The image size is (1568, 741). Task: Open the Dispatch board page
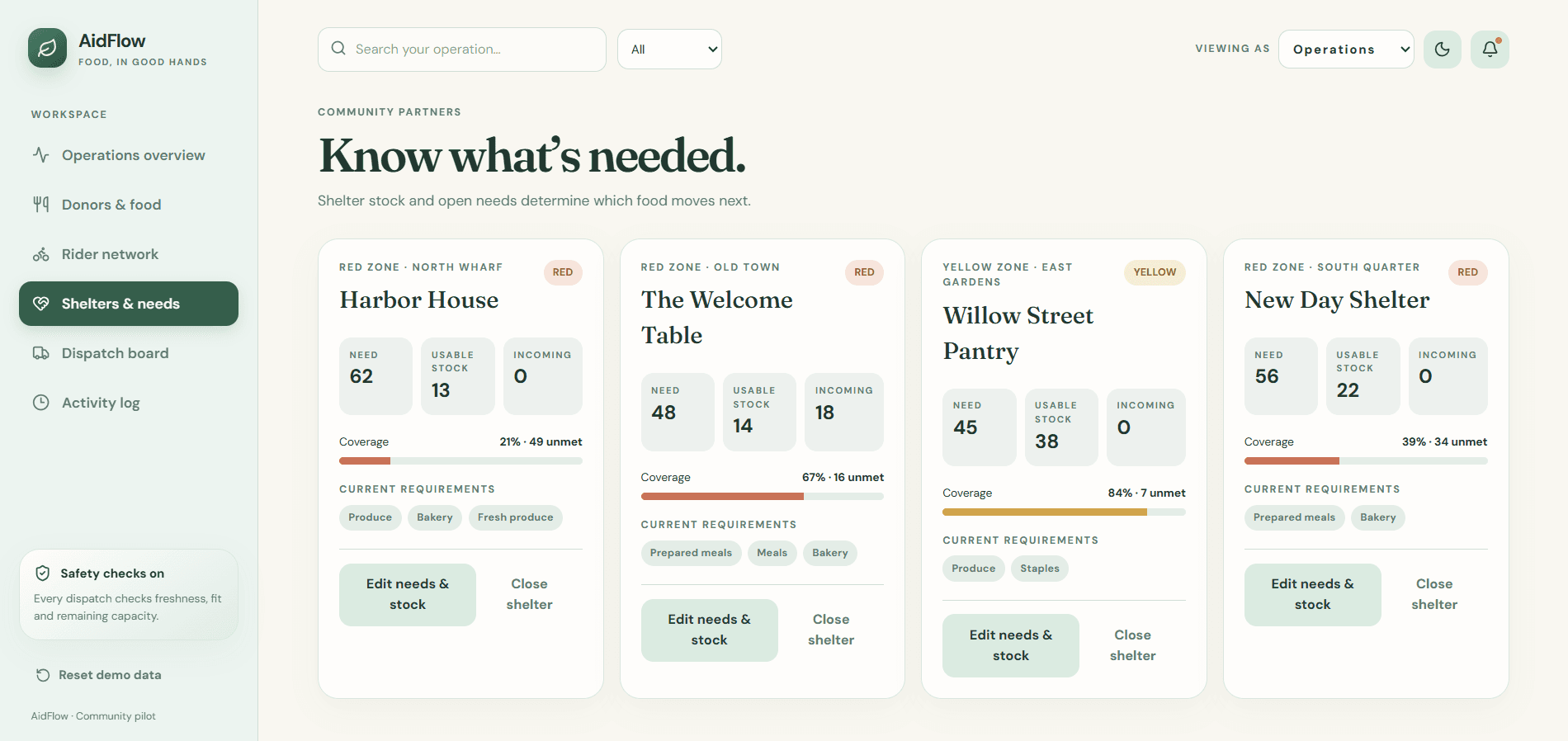(x=129, y=353)
